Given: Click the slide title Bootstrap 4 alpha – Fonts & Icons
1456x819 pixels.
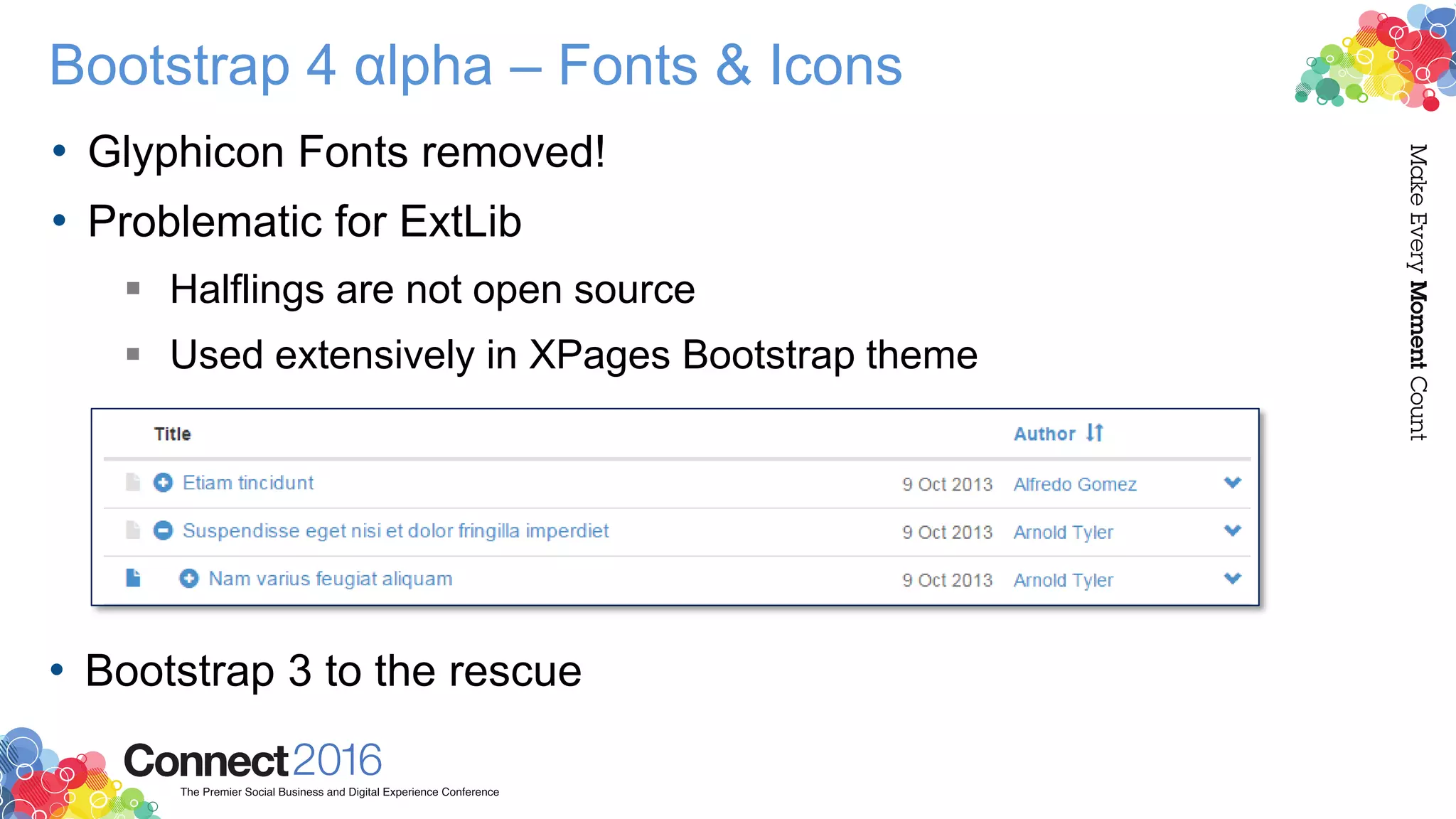Looking at the screenshot, I should (x=476, y=65).
